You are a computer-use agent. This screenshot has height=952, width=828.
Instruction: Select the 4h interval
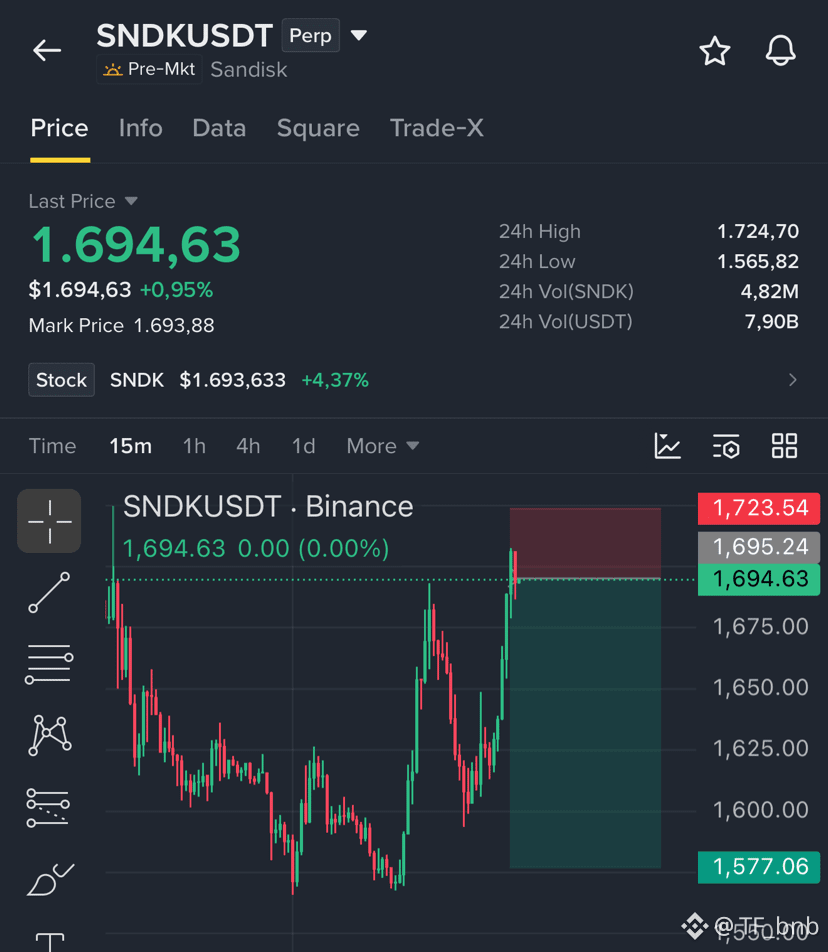(248, 446)
